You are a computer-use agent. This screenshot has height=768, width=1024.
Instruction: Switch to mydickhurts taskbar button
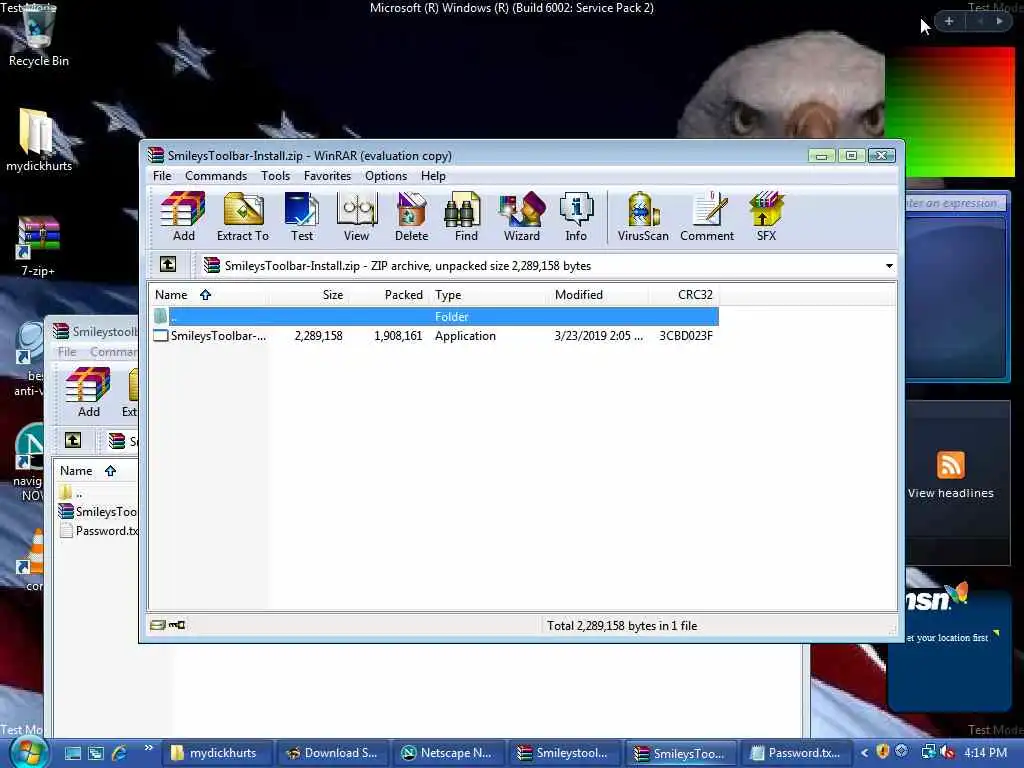(215, 753)
